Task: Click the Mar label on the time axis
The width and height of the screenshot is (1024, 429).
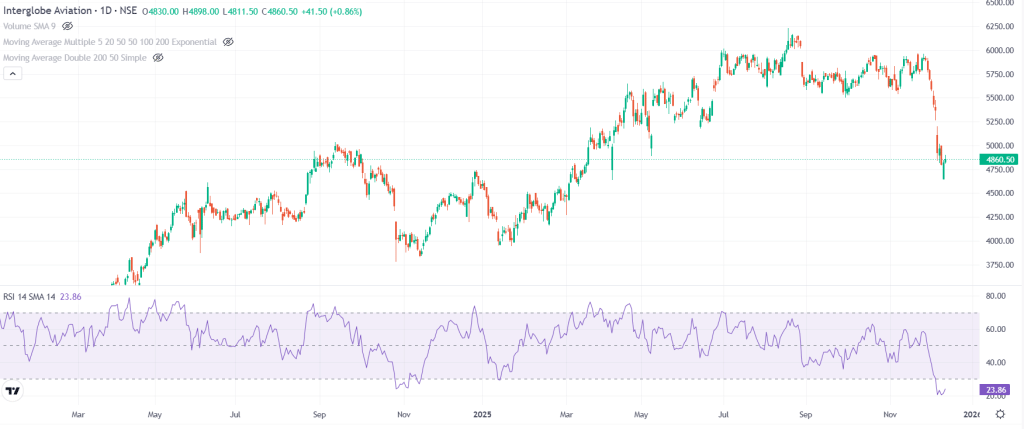Action: click(76, 412)
